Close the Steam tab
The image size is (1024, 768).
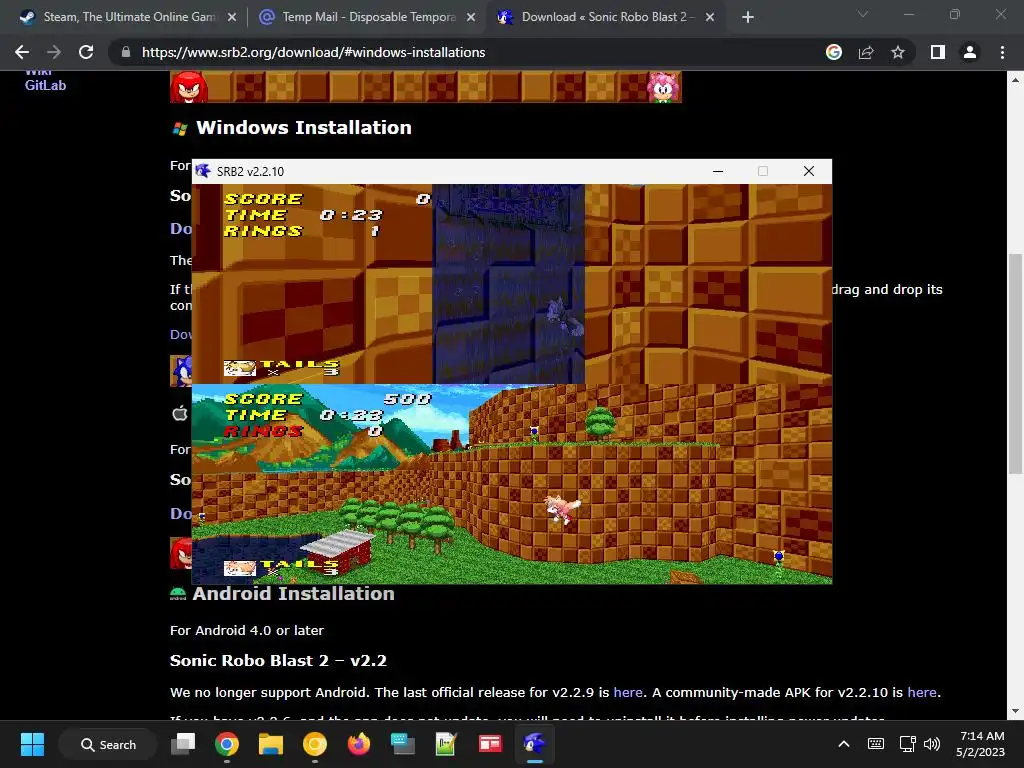click(x=232, y=18)
